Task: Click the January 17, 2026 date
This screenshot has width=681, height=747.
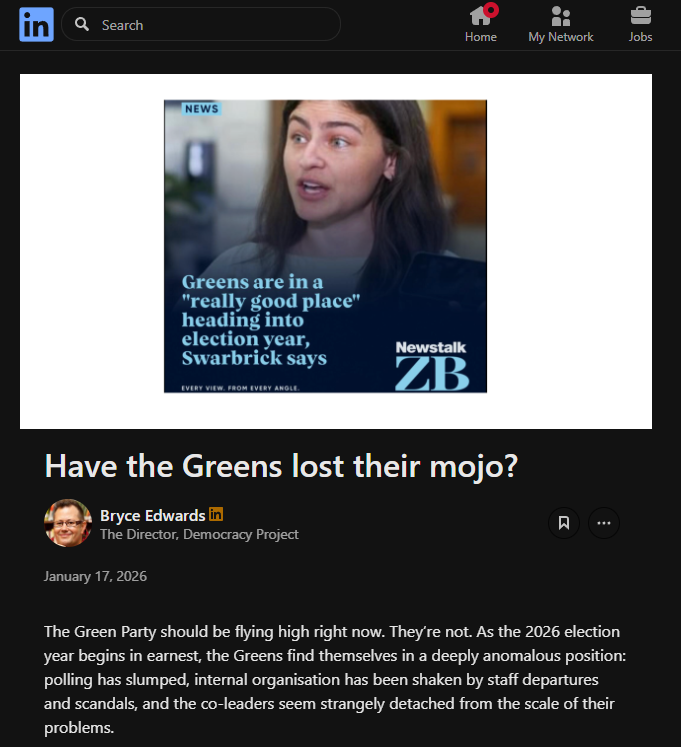Action: [95, 576]
